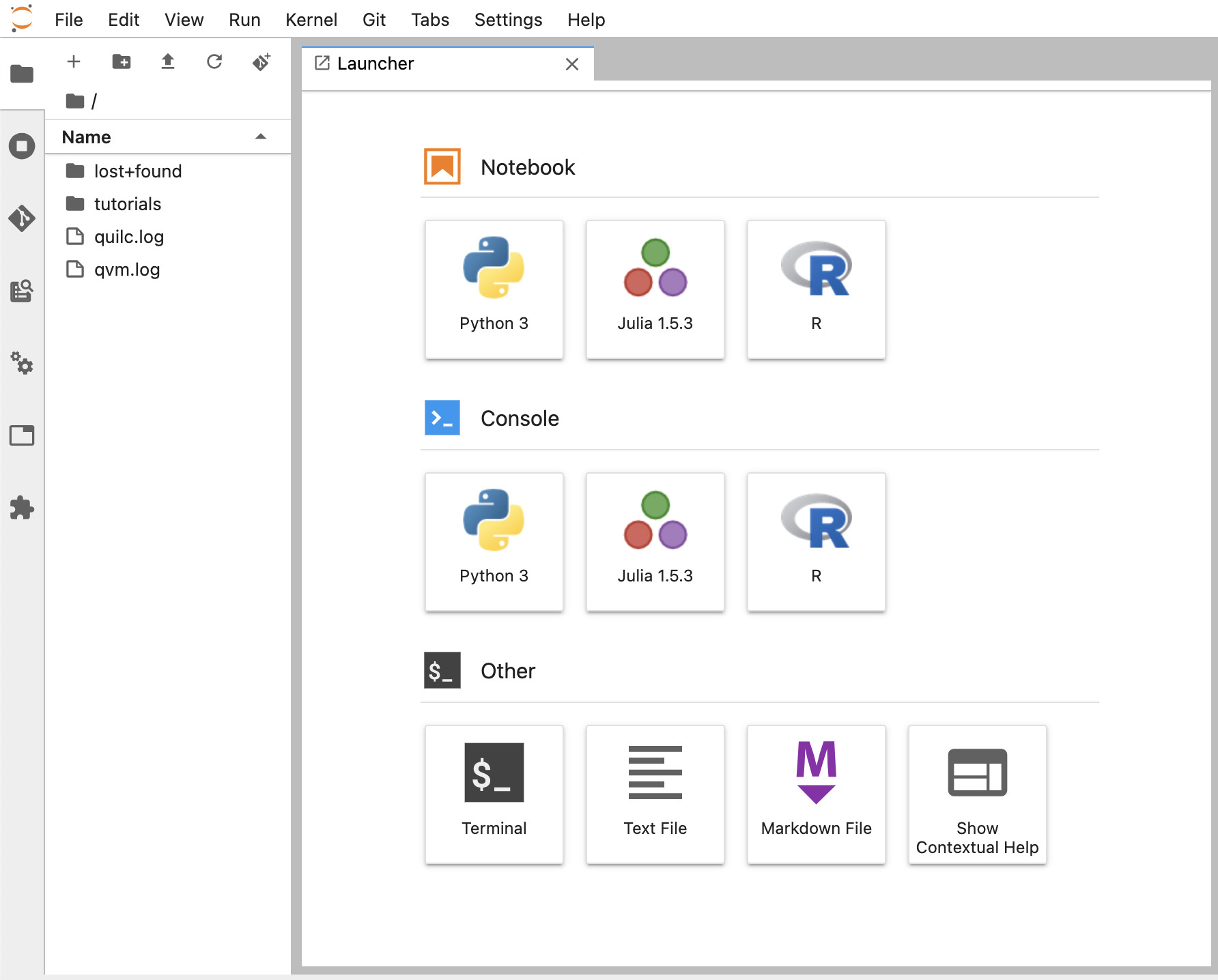The width and height of the screenshot is (1218, 980).
Task: Click the root folder breadcrumb icon
Action: click(75, 101)
